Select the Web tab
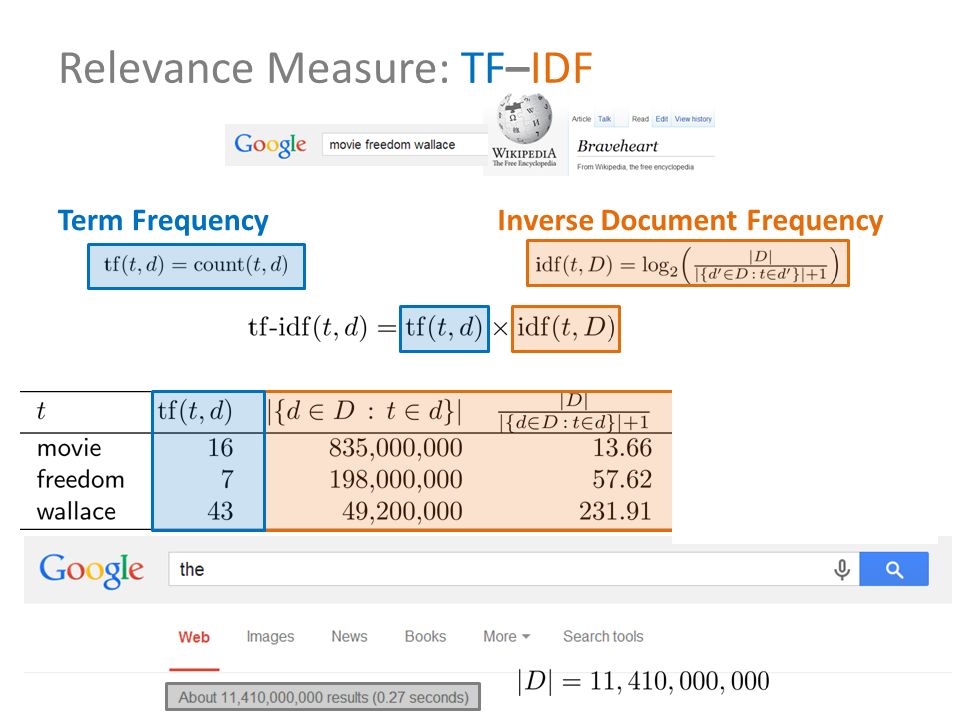Image resolution: width=960 pixels, height=720 pixels. click(x=194, y=637)
